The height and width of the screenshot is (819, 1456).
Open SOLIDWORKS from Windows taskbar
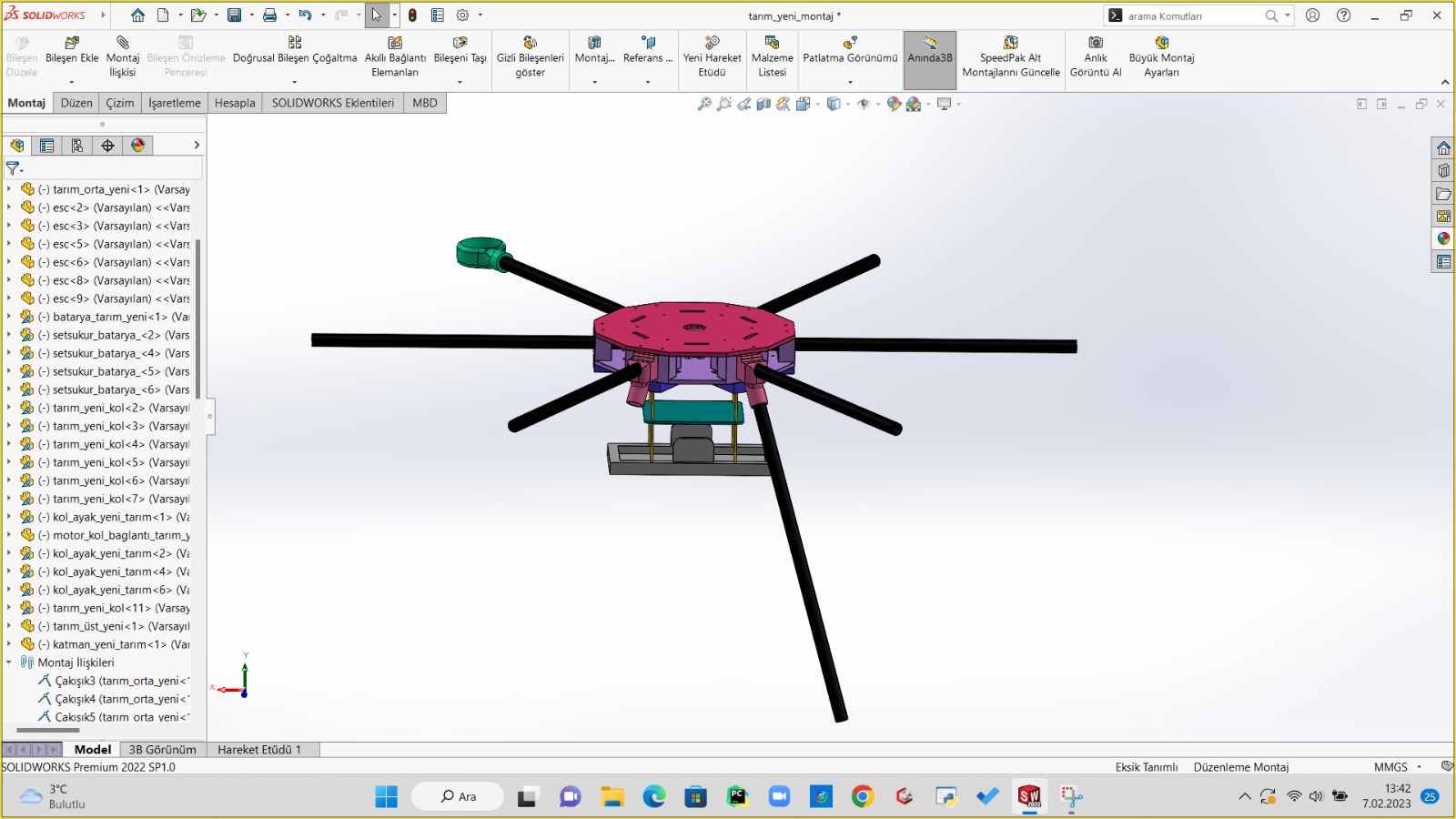pos(1029,797)
